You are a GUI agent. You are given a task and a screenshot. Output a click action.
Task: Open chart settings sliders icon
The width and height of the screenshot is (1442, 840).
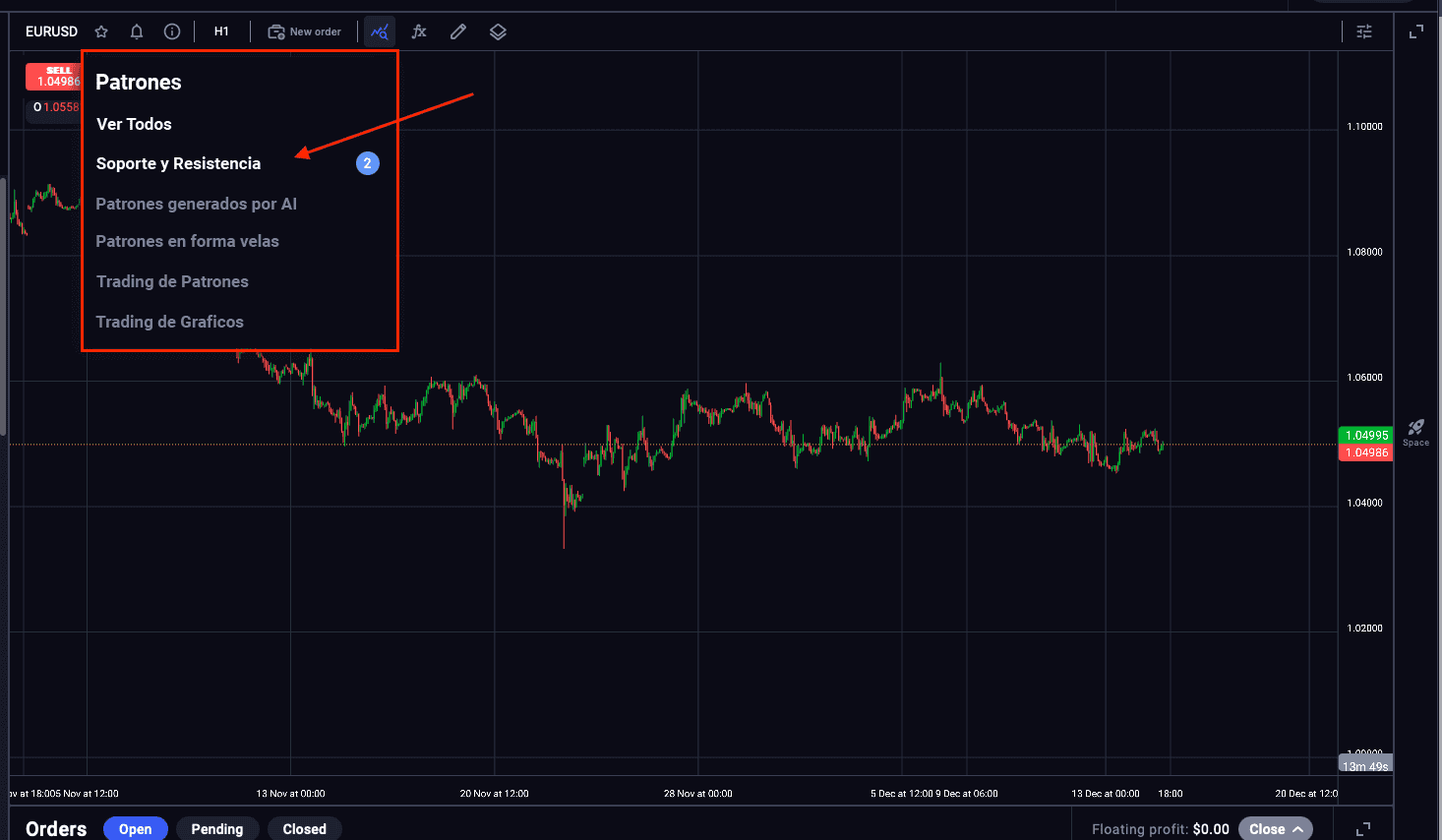1364,31
